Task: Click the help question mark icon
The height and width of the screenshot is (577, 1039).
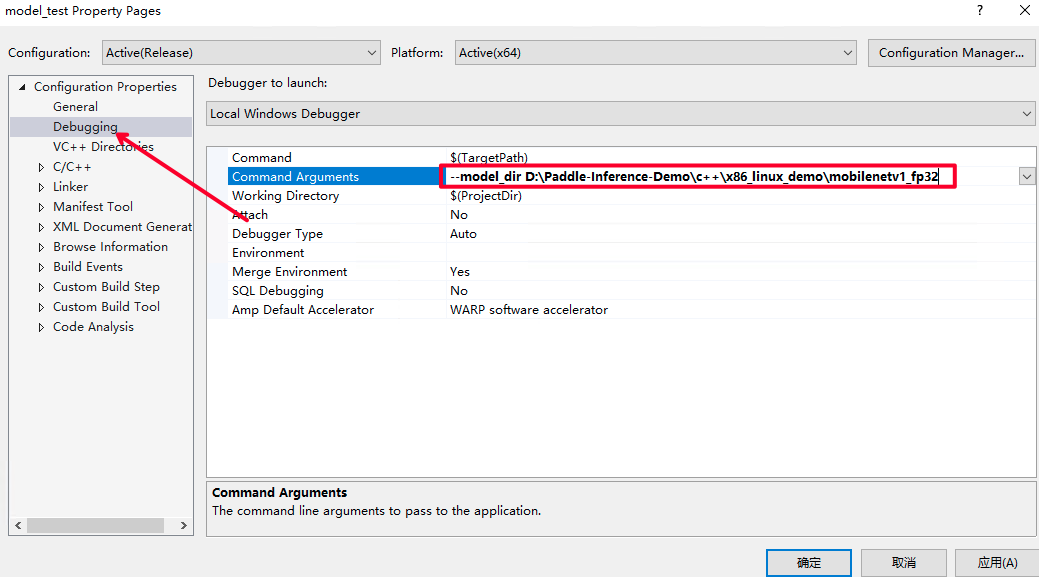Action: (978, 11)
